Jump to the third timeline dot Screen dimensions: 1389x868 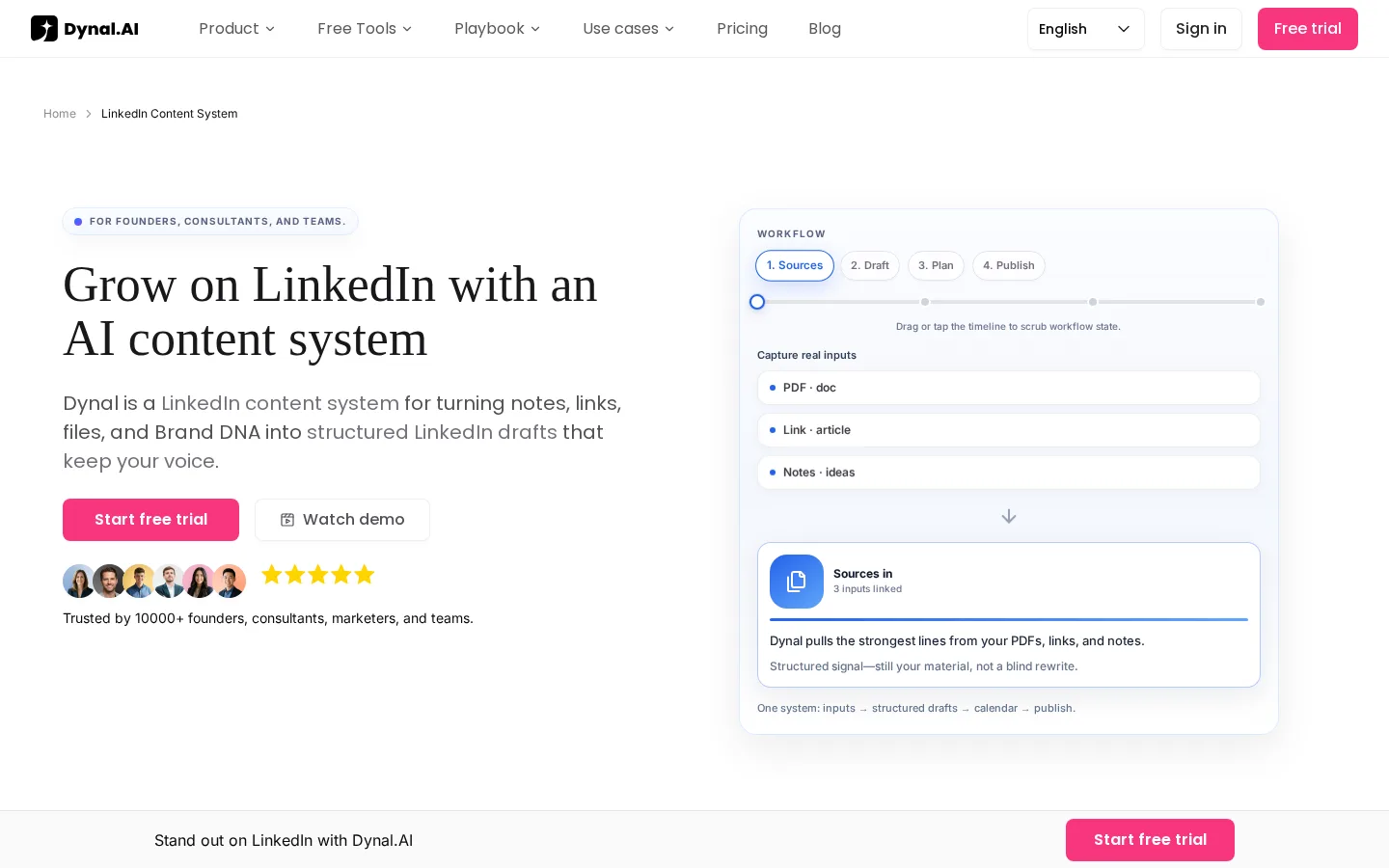(1093, 302)
